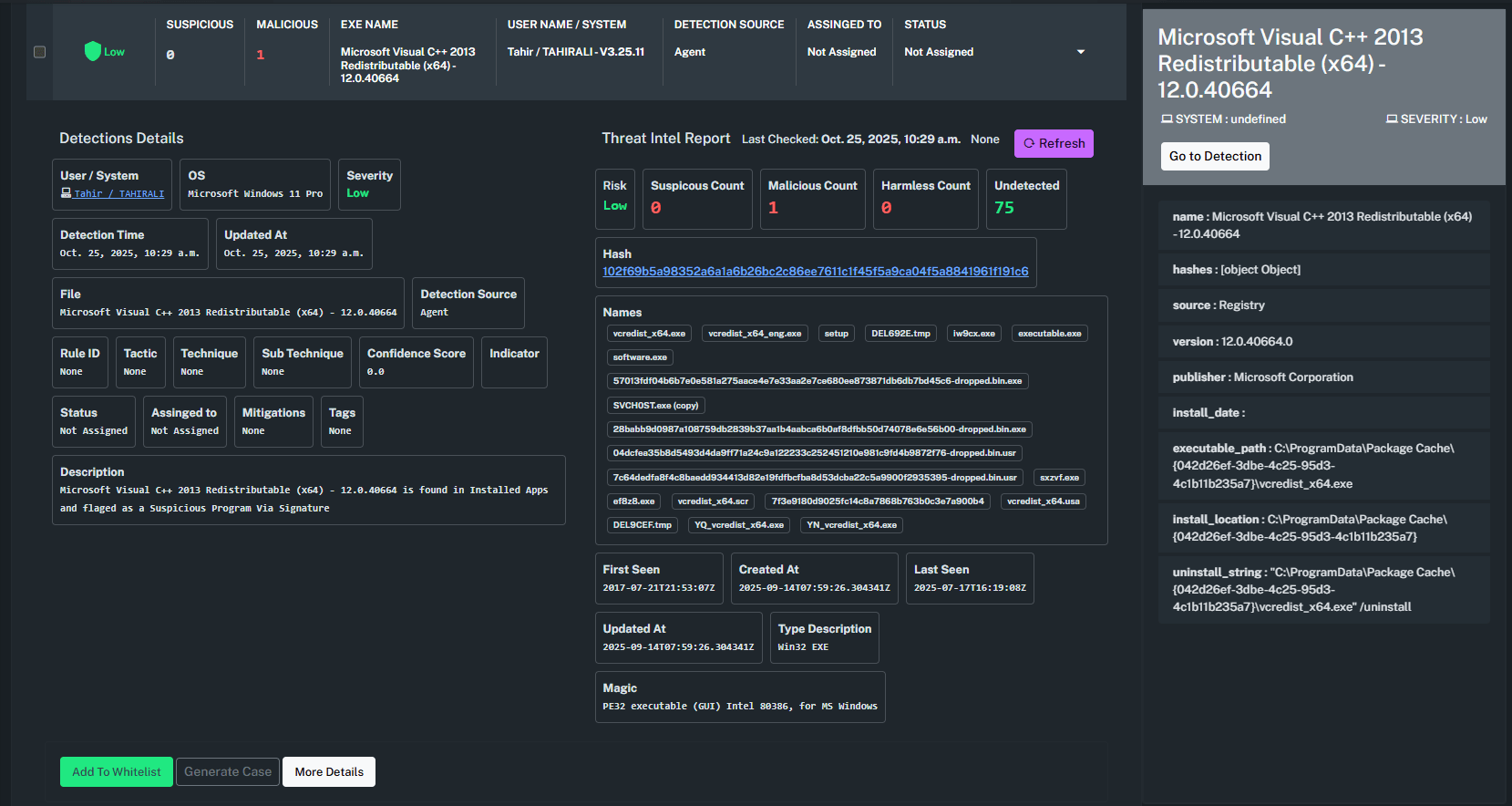
Task: Click the First Seen timestamp card
Action: [659, 578]
